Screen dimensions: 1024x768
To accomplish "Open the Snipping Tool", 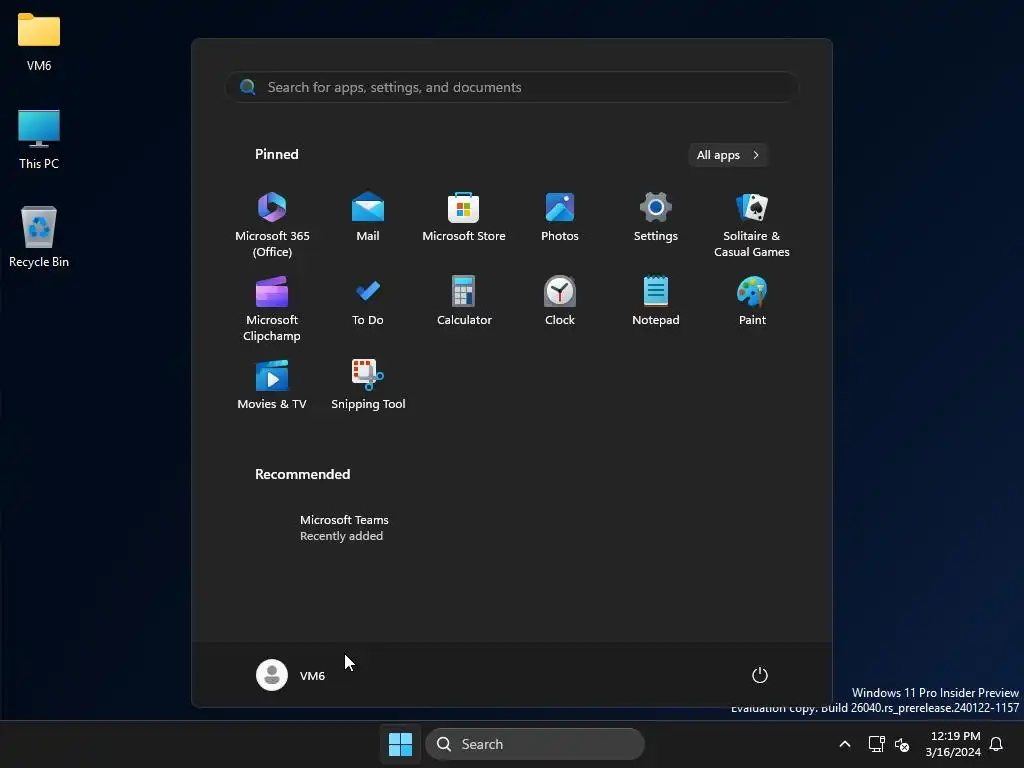I will coord(368,385).
